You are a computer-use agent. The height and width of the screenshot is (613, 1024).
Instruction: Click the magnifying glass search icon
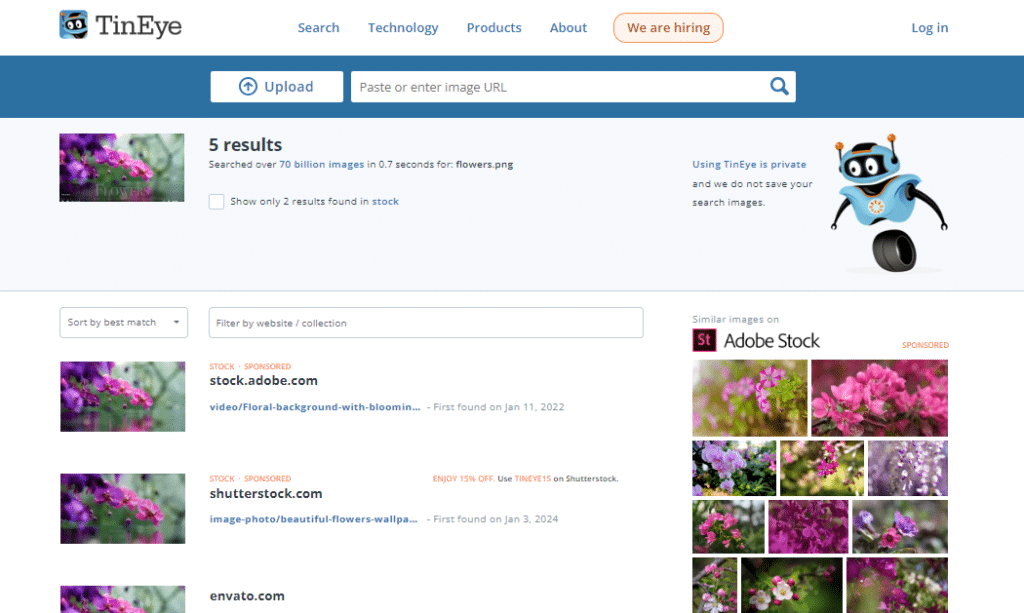pyautogui.click(x=779, y=87)
